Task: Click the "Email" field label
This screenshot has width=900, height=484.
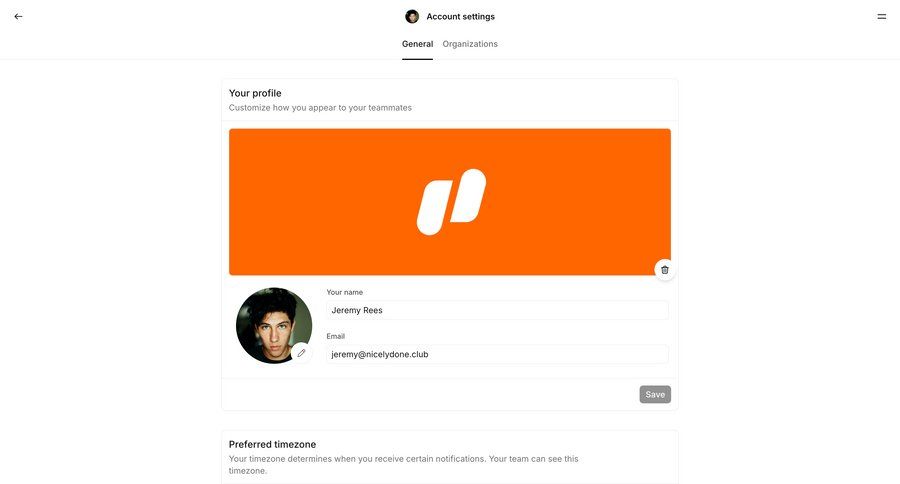Action: [336, 336]
